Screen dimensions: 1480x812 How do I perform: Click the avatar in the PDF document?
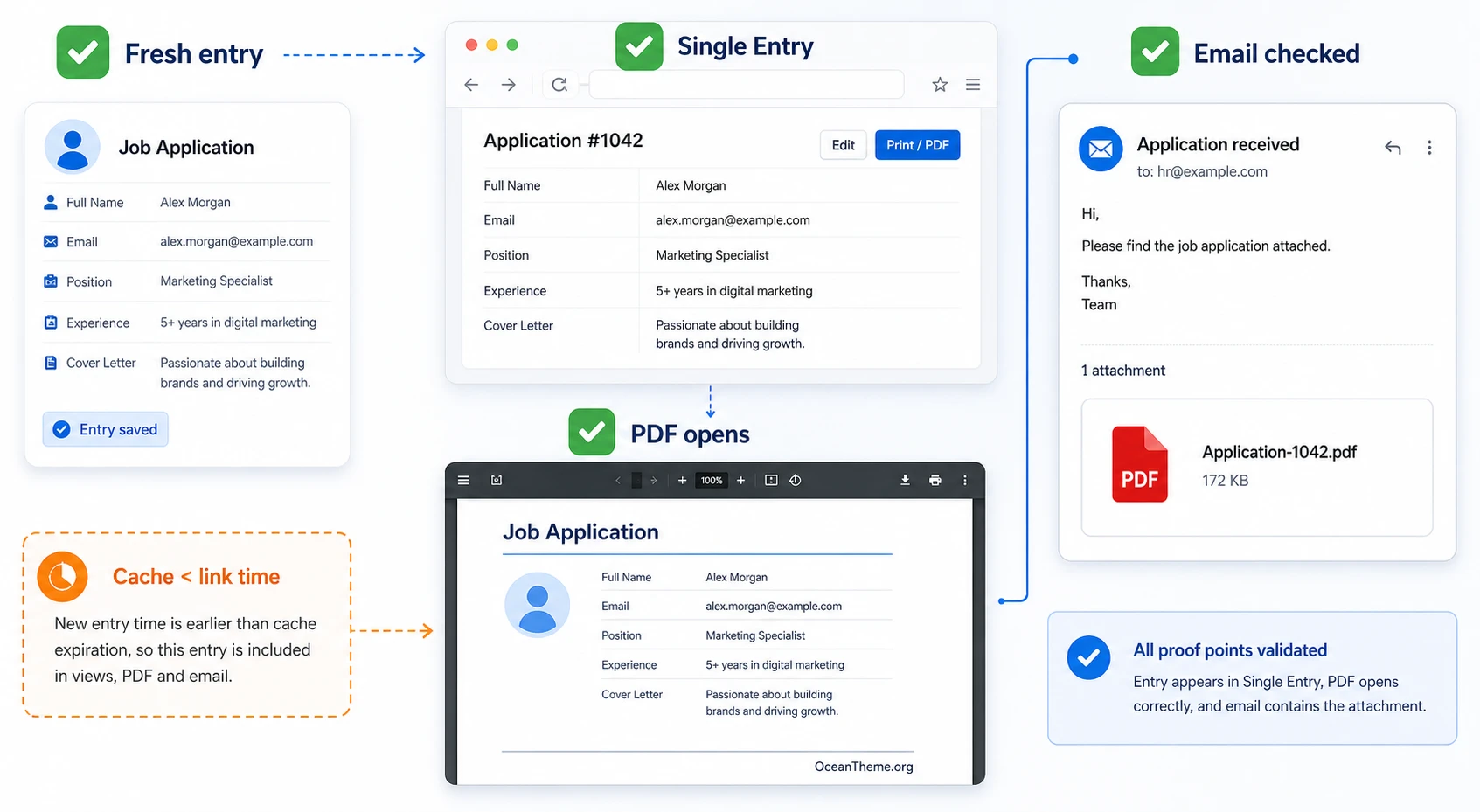tap(538, 605)
